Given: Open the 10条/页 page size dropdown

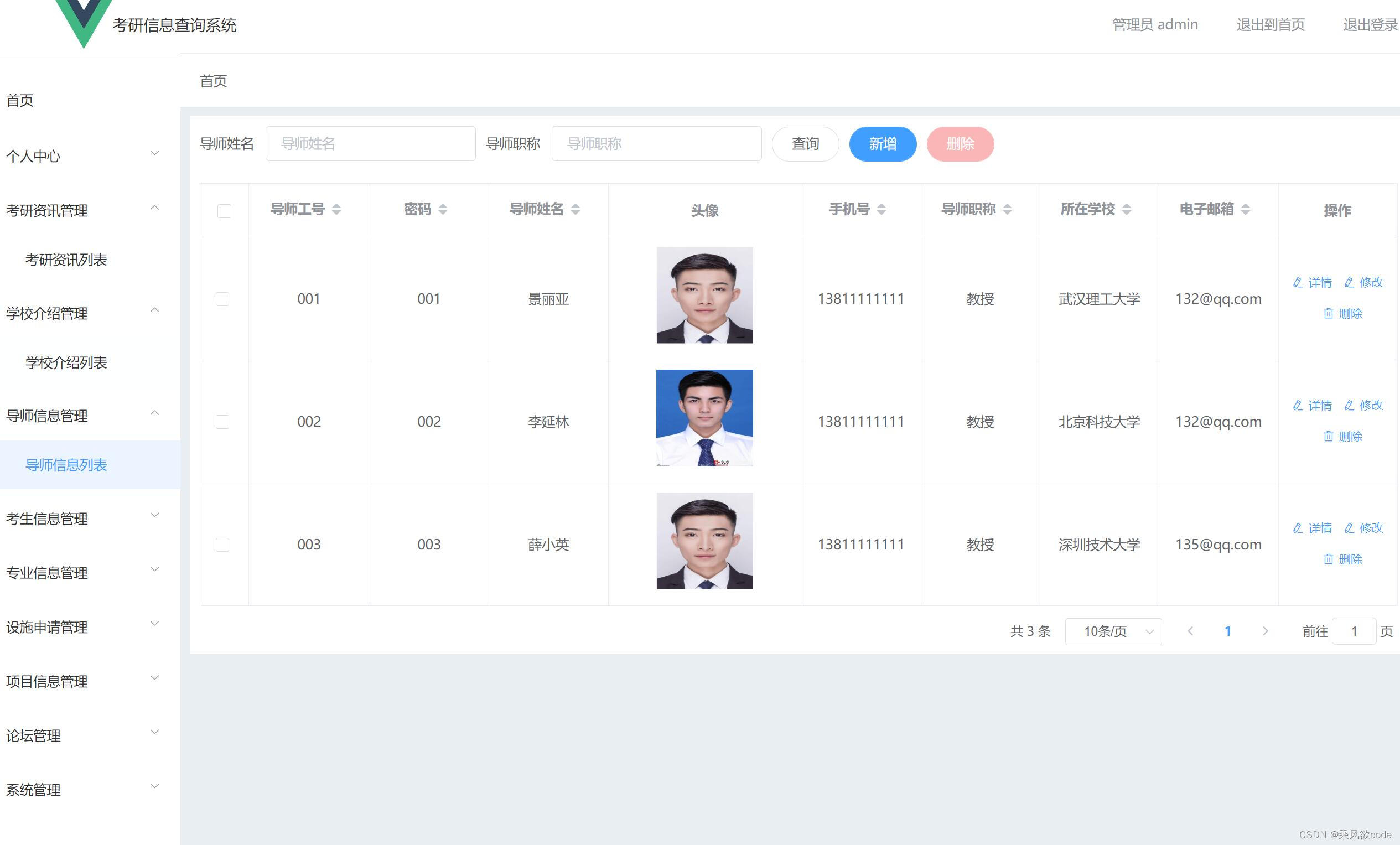Looking at the screenshot, I should (1112, 631).
